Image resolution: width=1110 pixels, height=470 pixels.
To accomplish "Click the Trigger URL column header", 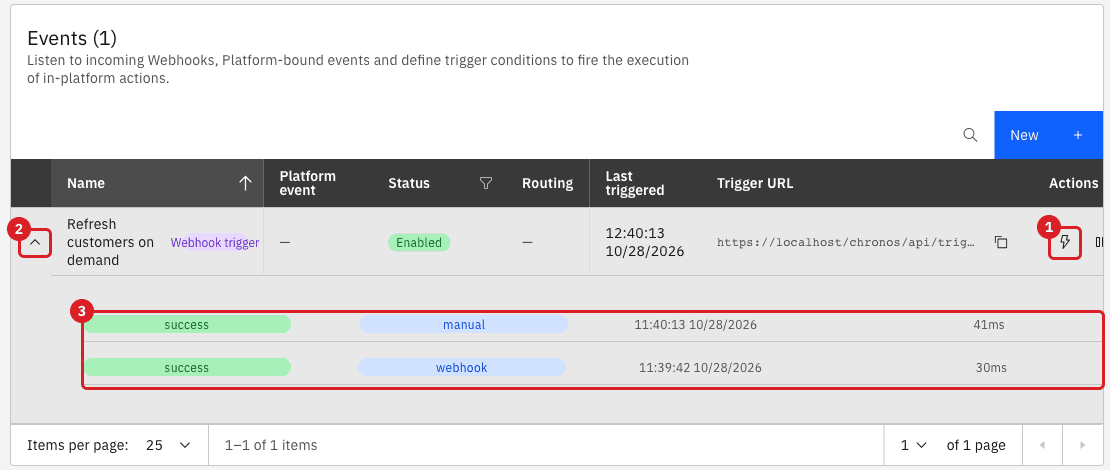I will [x=755, y=183].
